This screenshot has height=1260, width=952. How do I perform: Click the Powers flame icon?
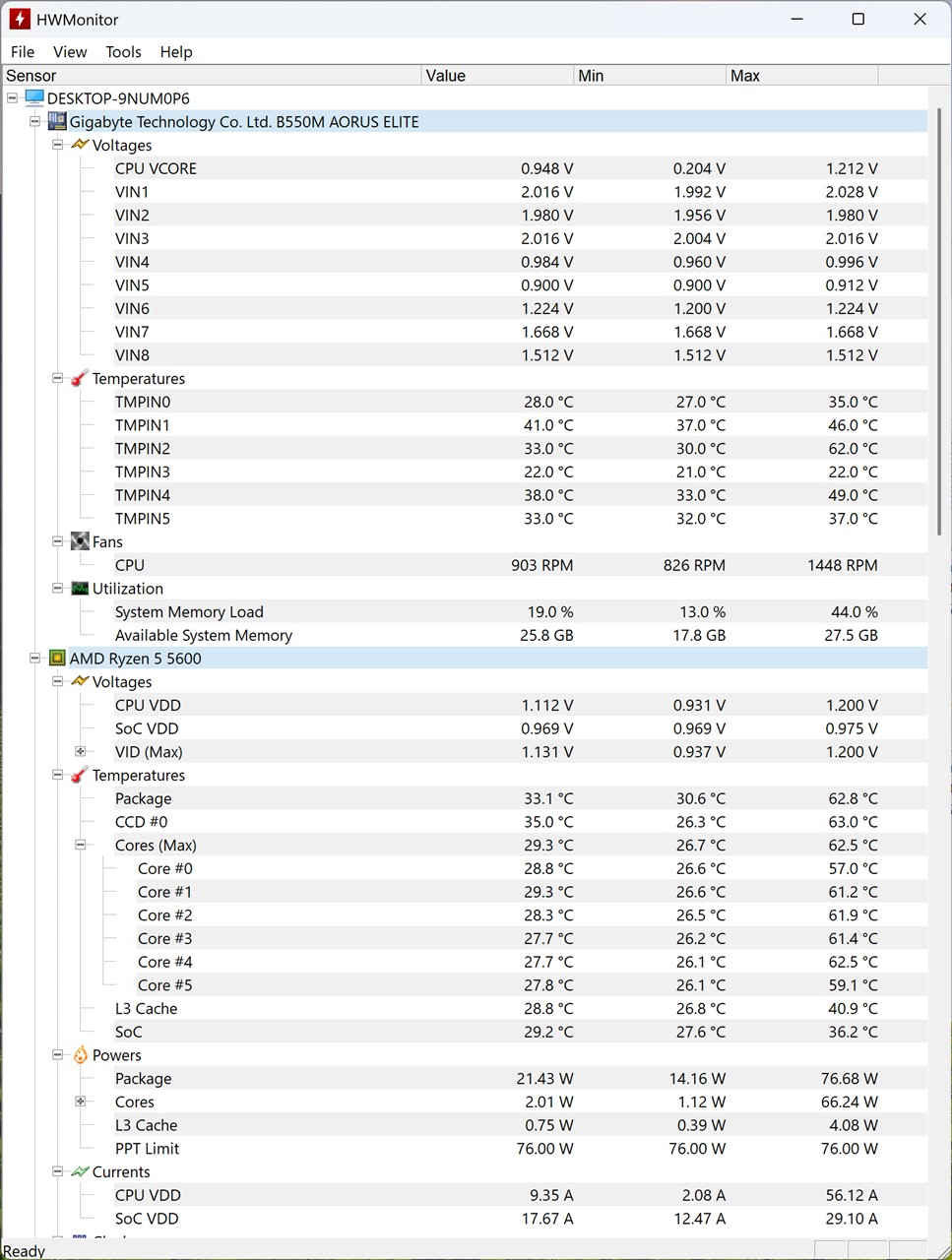click(80, 1055)
